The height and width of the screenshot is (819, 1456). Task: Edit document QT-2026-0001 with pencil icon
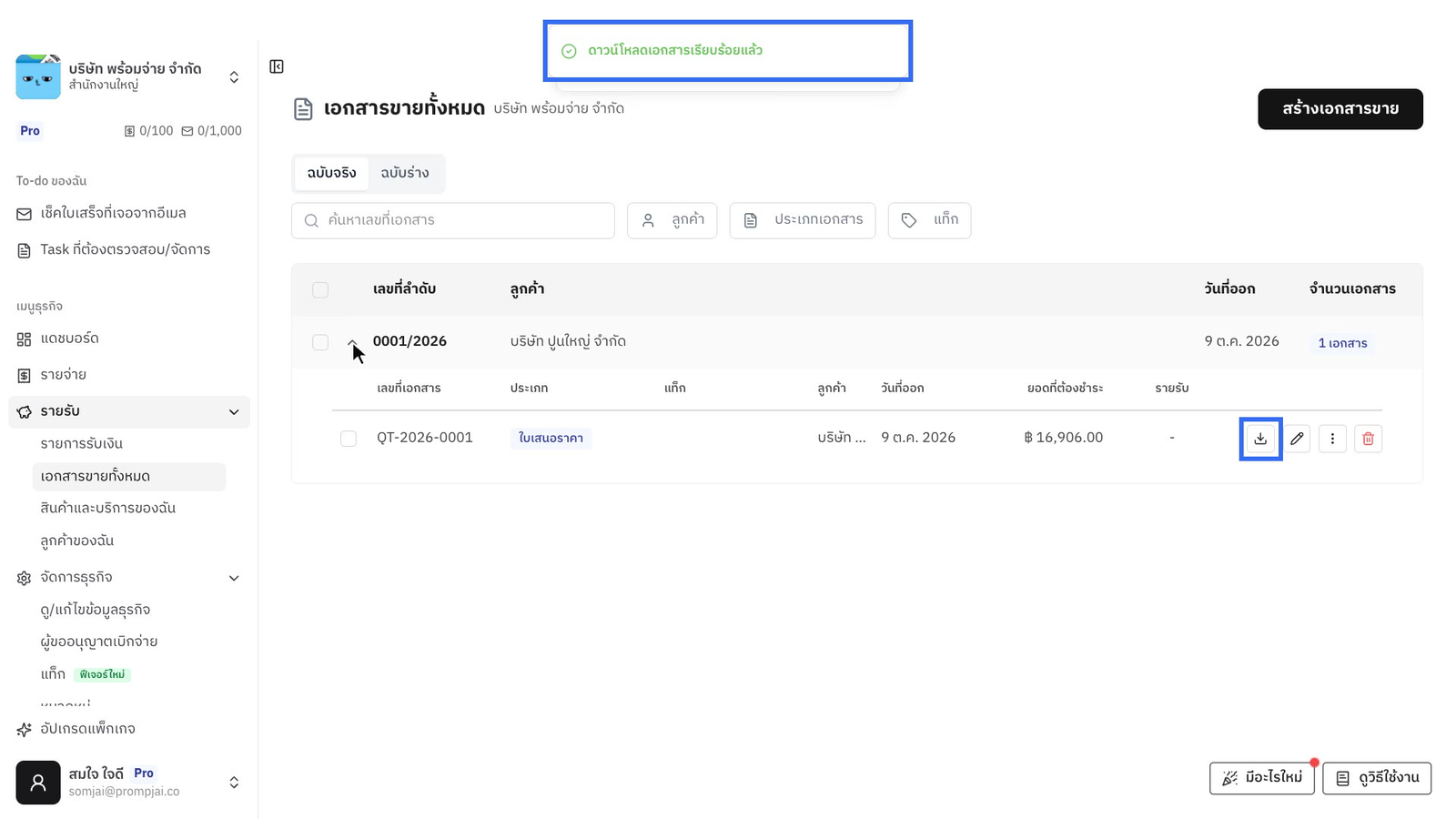click(x=1297, y=439)
